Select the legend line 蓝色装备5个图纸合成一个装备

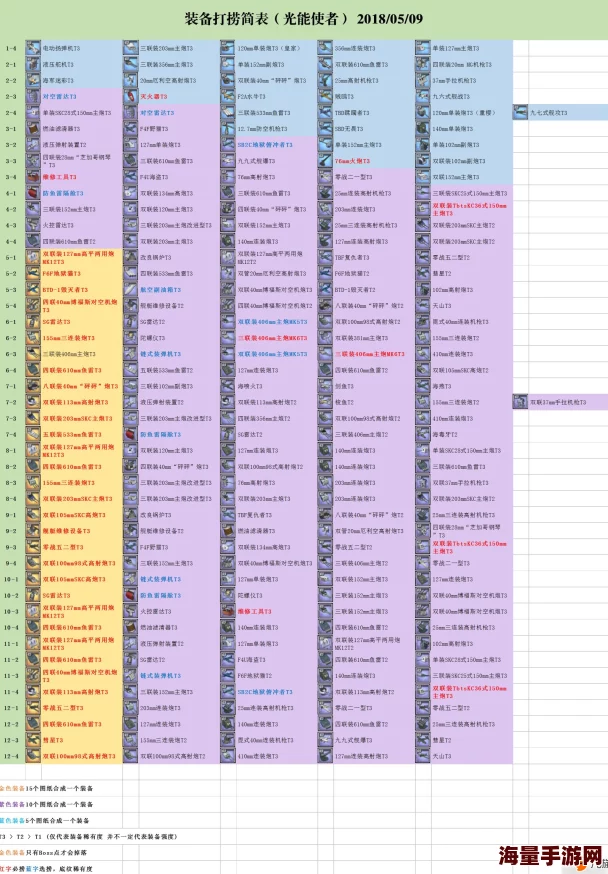(x=45, y=820)
